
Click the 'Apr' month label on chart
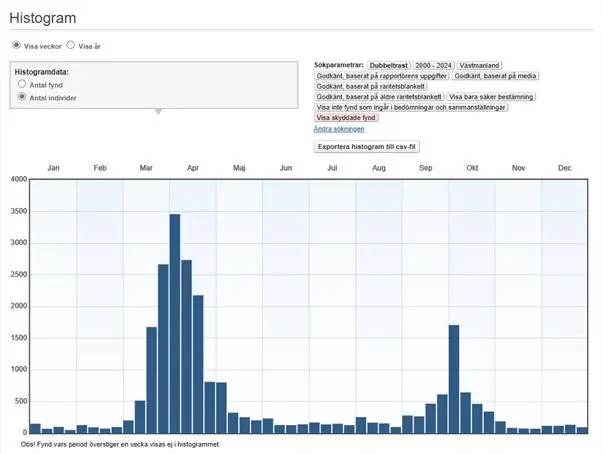(193, 168)
